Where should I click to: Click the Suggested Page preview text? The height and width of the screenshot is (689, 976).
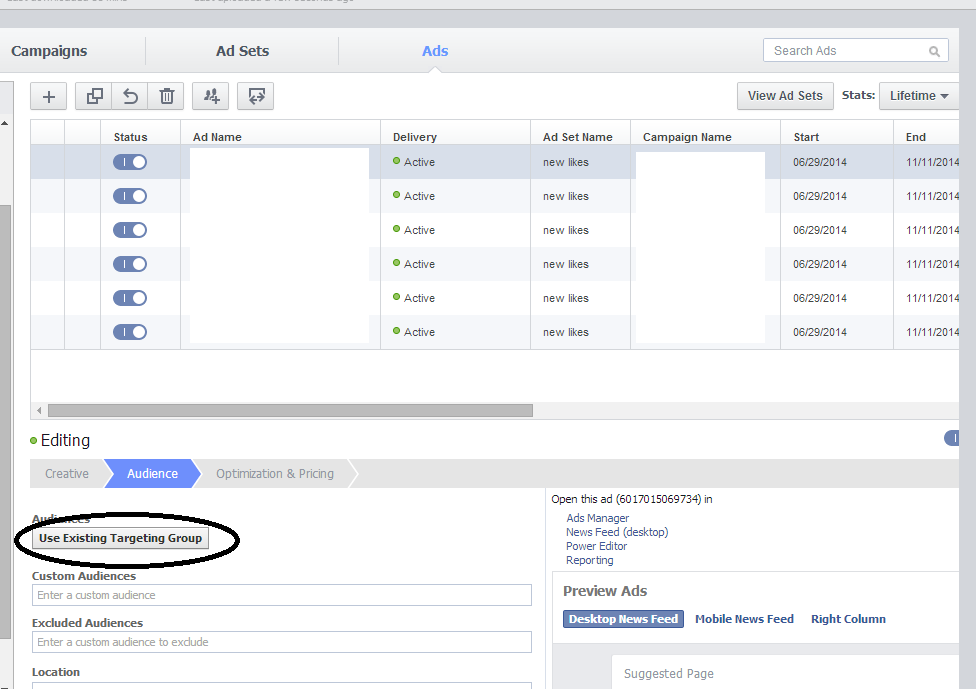tap(669, 673)
